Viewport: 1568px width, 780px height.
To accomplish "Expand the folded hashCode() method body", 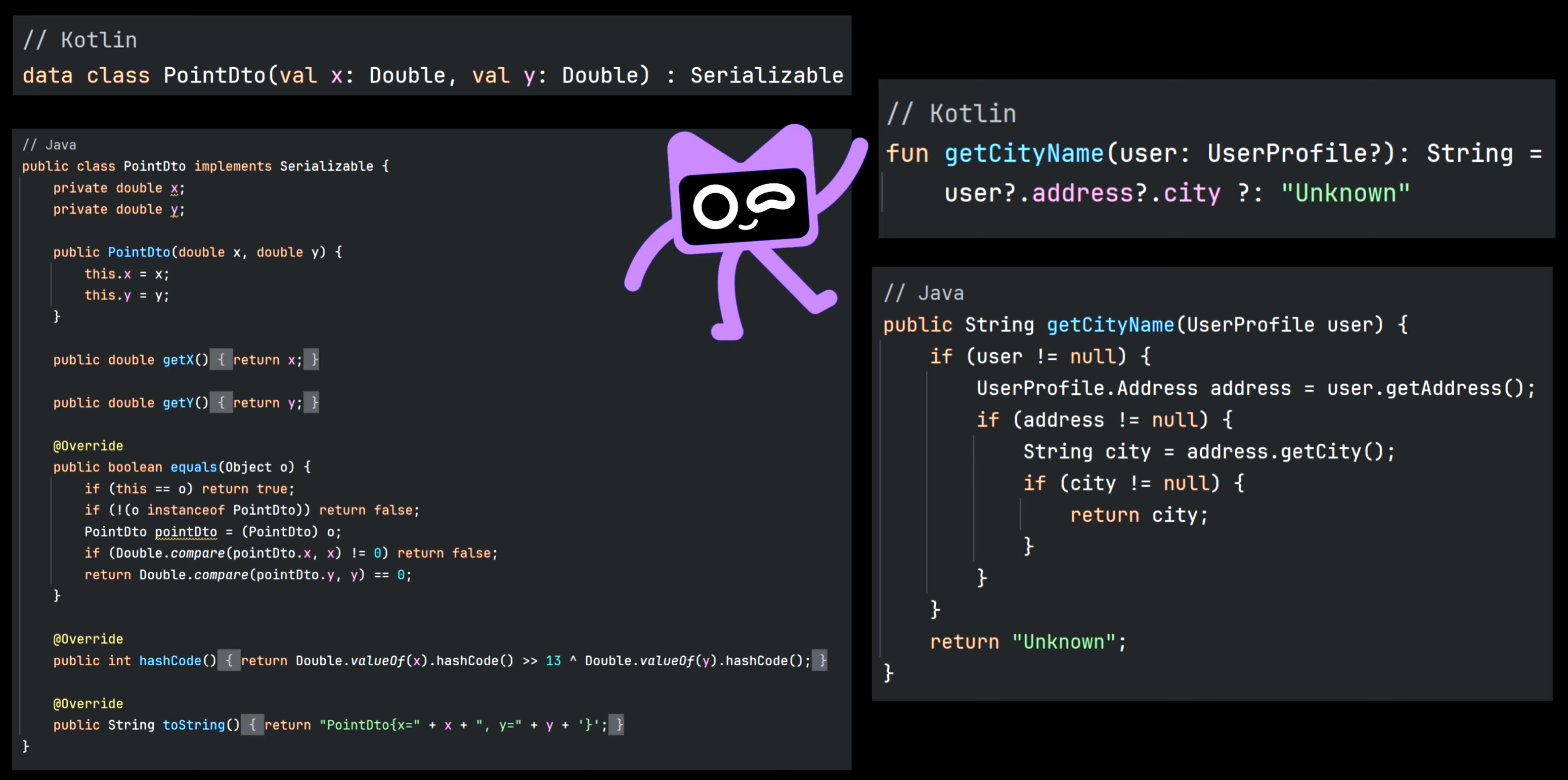I will [x=229, y=661].
